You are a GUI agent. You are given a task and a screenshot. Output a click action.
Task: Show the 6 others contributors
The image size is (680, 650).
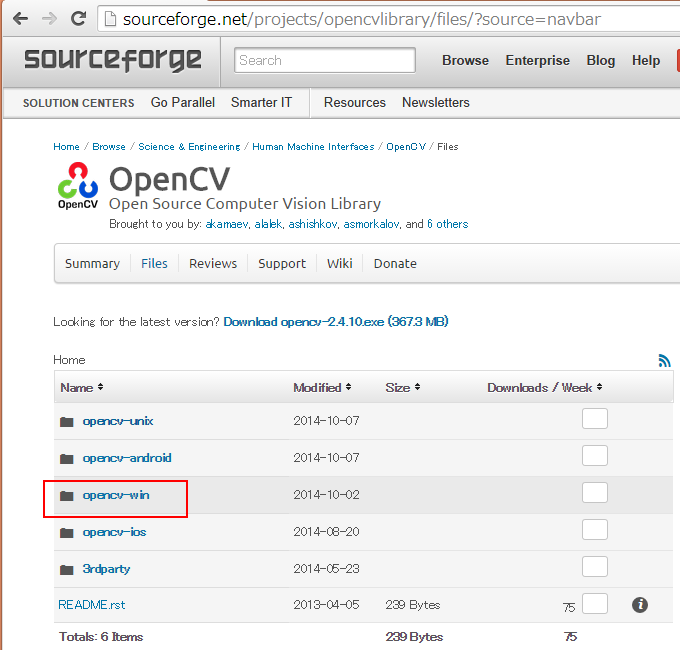point(448,224)
